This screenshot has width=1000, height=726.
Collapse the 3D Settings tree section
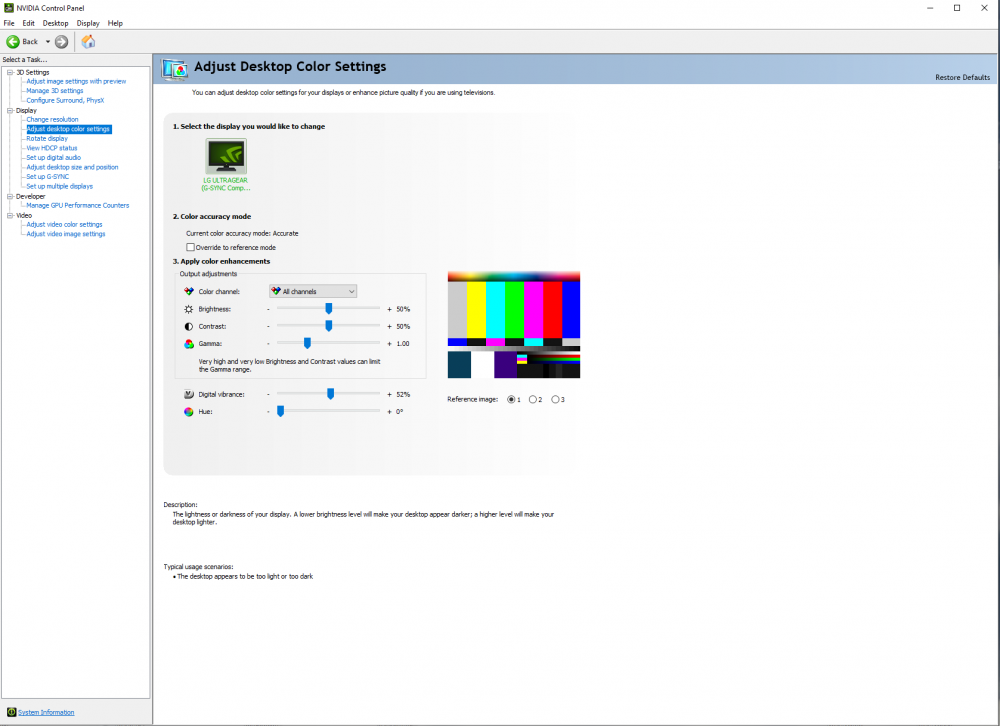tap(8, 72)
